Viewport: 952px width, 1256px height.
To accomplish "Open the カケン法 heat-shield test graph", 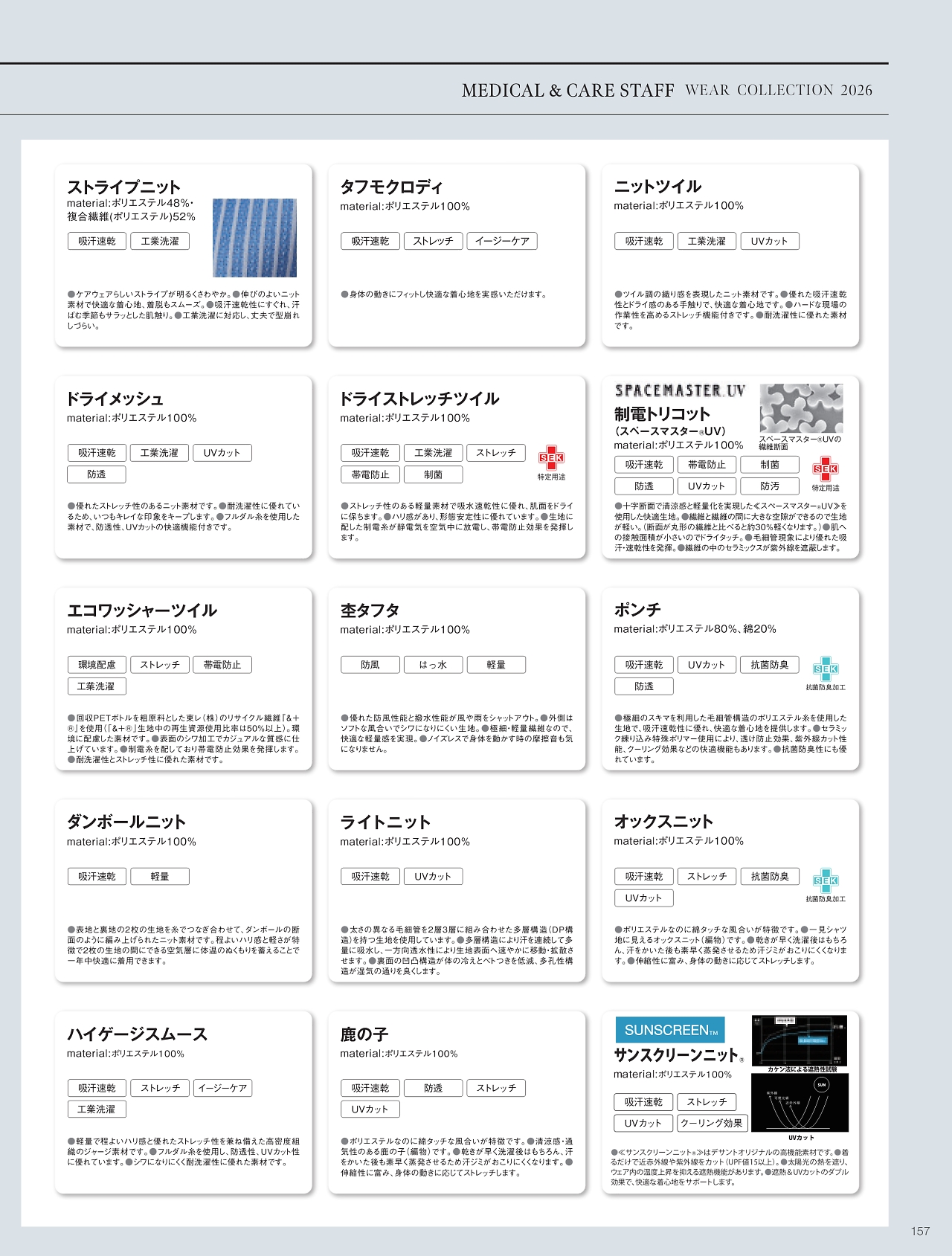I will coord(800,1041).
